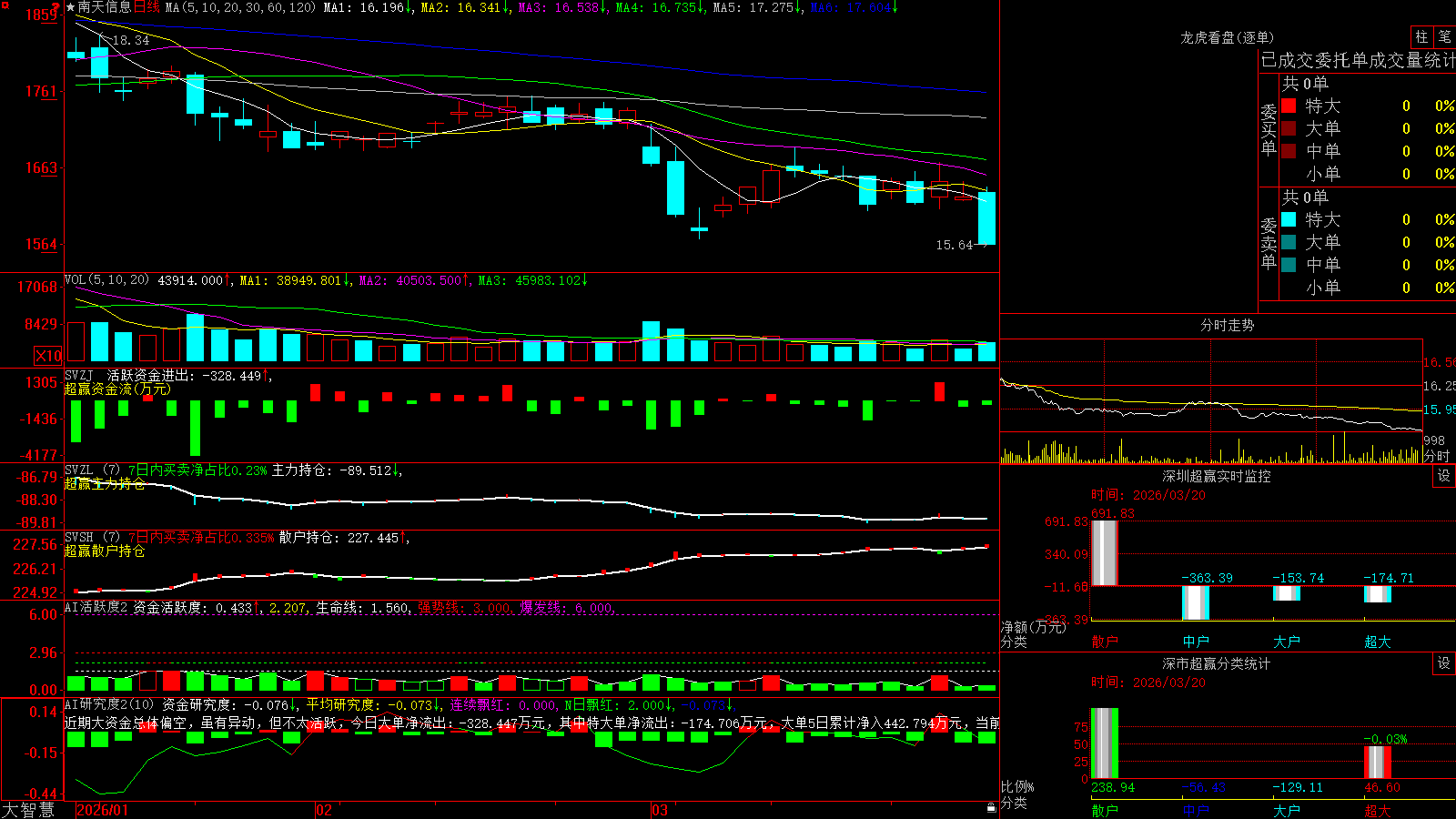This screenshot has height=819, width=1456.
Task: Click the 15.64 low price annotation
Action: click(955, 245)
